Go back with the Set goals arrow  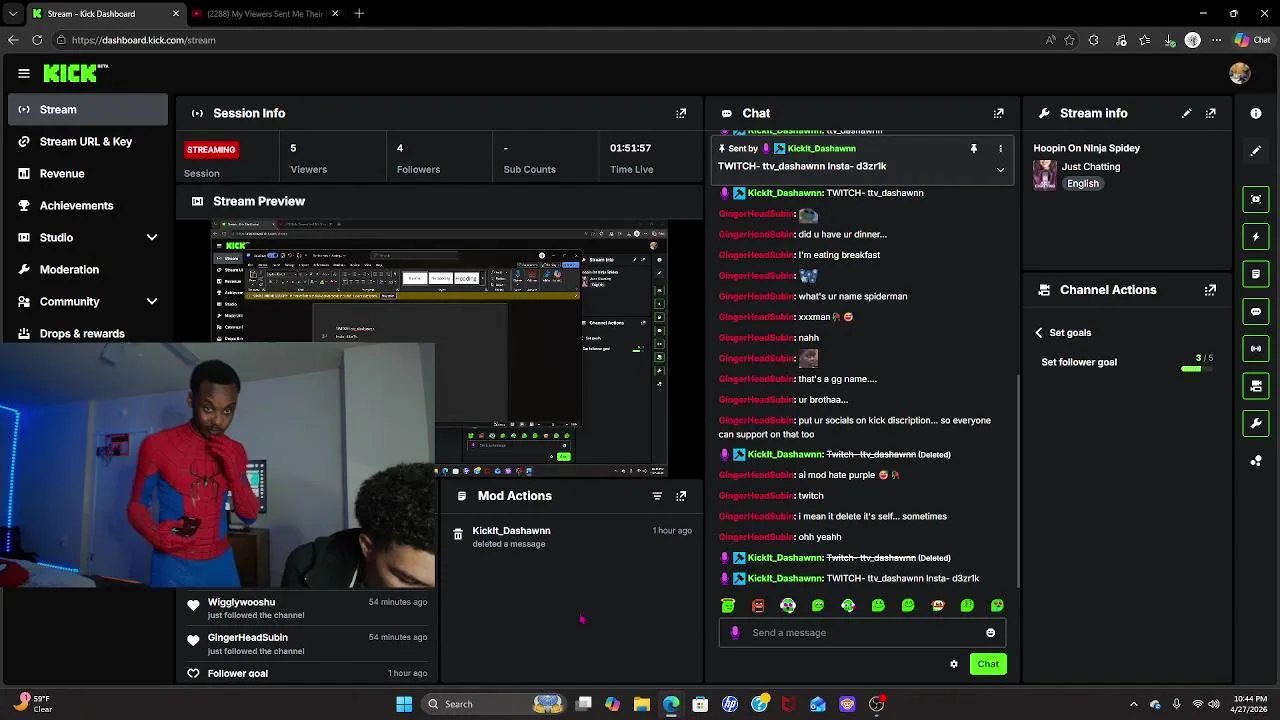(x=1039, y=332)
